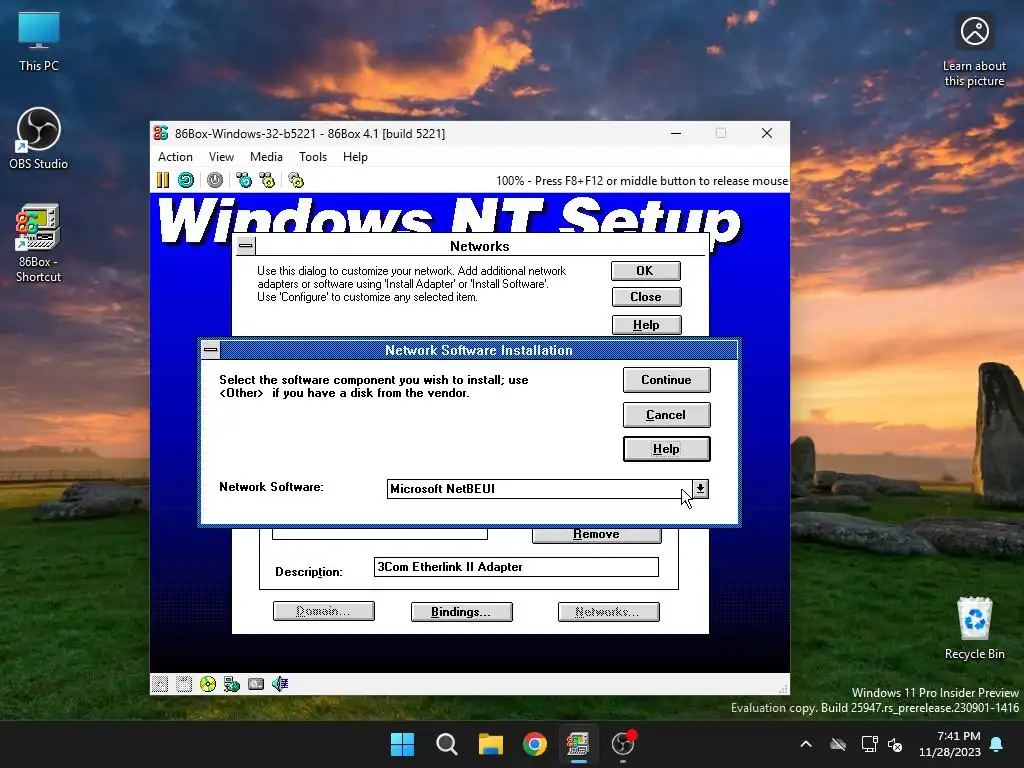This screenshot has height=768, width=1024.
Task: Send Ctrl+Alt+Del using the teal toolbar icon
Action: [x=244, y=180]
